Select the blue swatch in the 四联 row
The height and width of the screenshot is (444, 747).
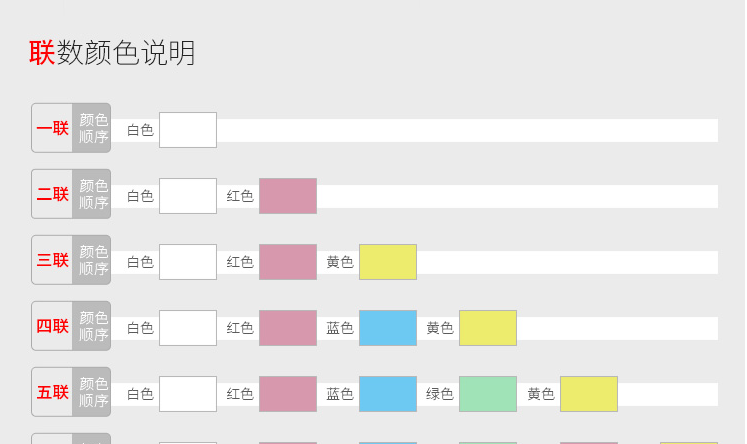[388, 328]
